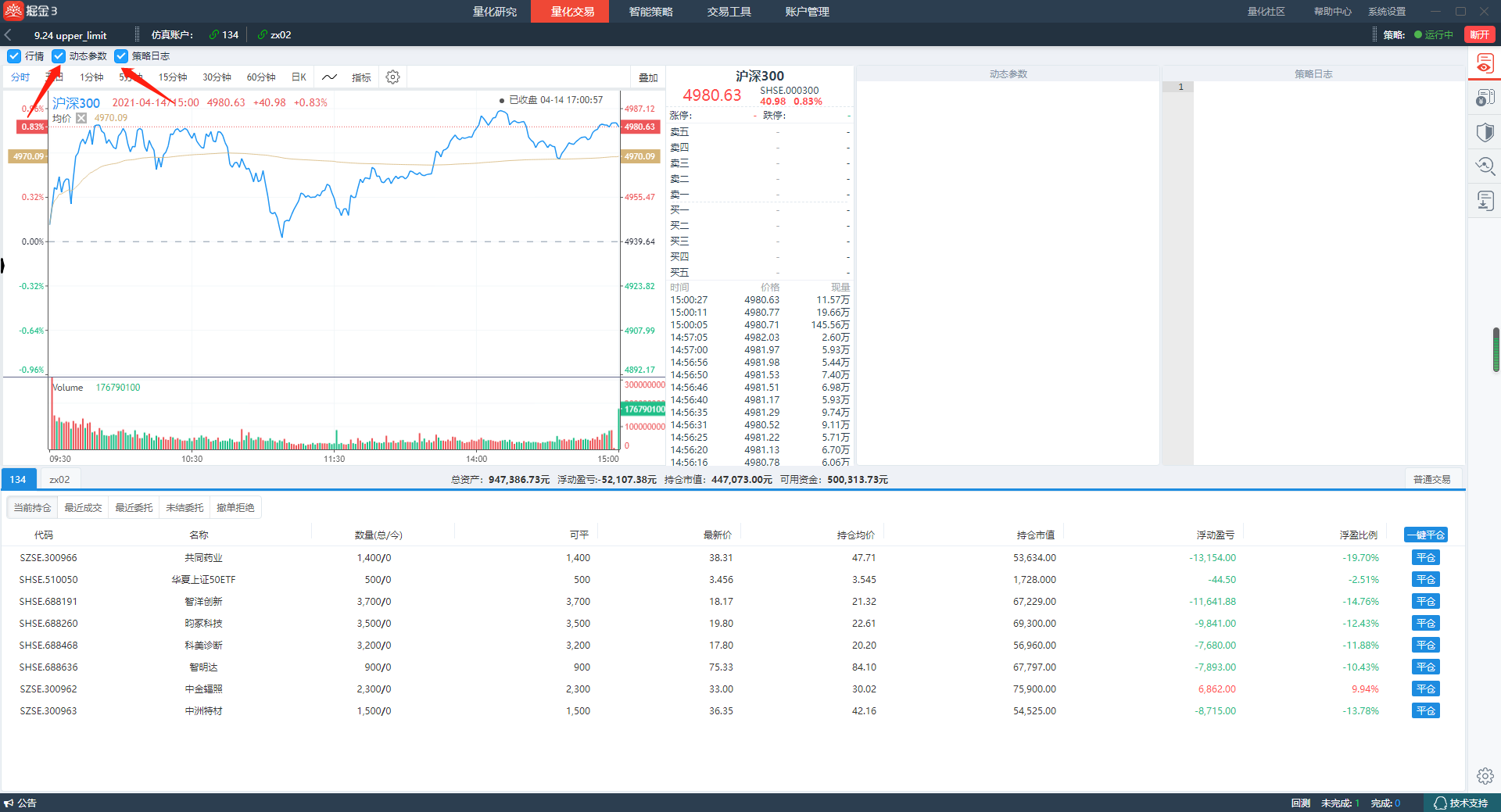This screenshot has height=812, width=1501.
Task: Click 平仓 for 共同药业
Action: [1426, 558]
